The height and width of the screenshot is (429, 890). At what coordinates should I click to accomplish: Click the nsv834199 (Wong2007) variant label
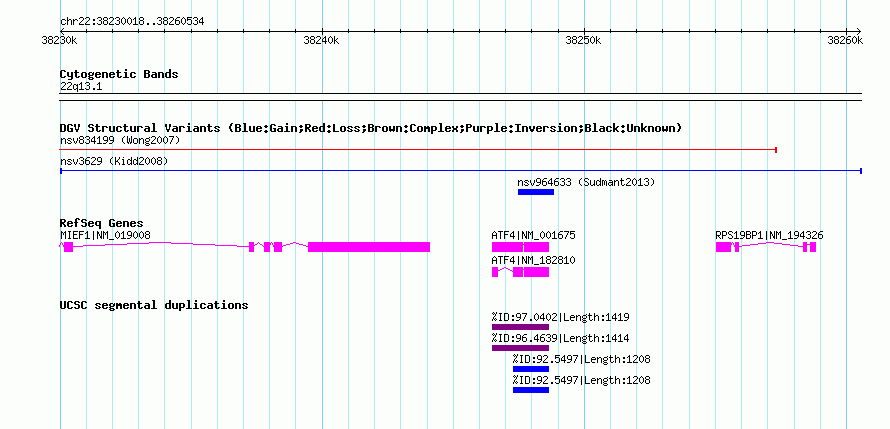point(120,140)
